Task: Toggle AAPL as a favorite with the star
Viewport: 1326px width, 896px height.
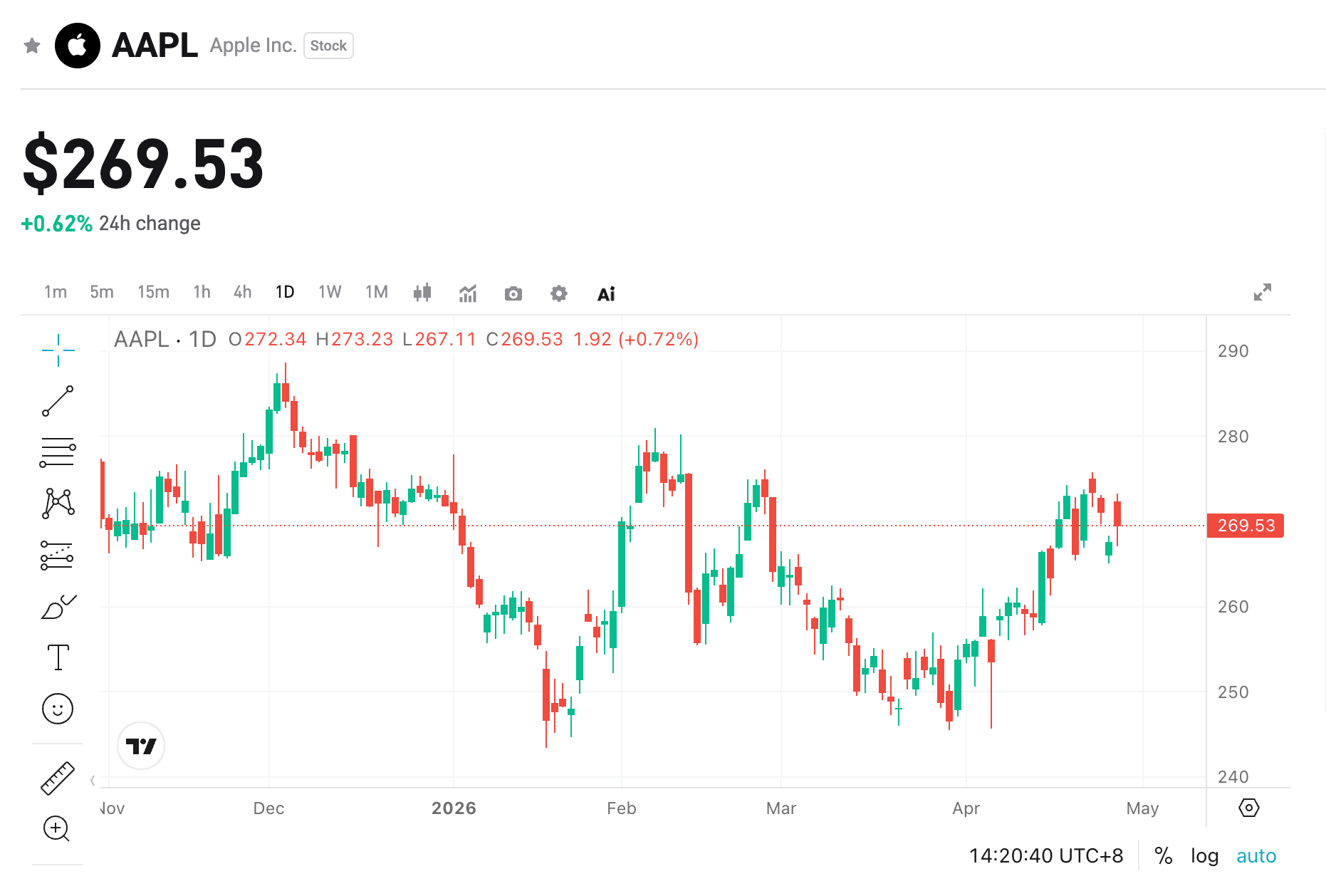Action: 31,45
